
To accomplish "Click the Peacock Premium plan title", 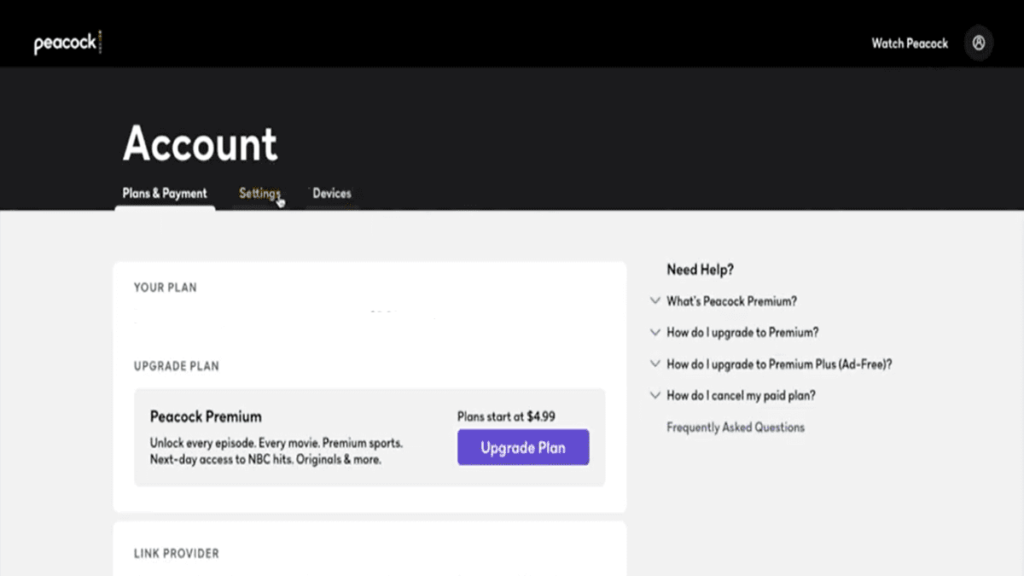I will coord(206,416).
